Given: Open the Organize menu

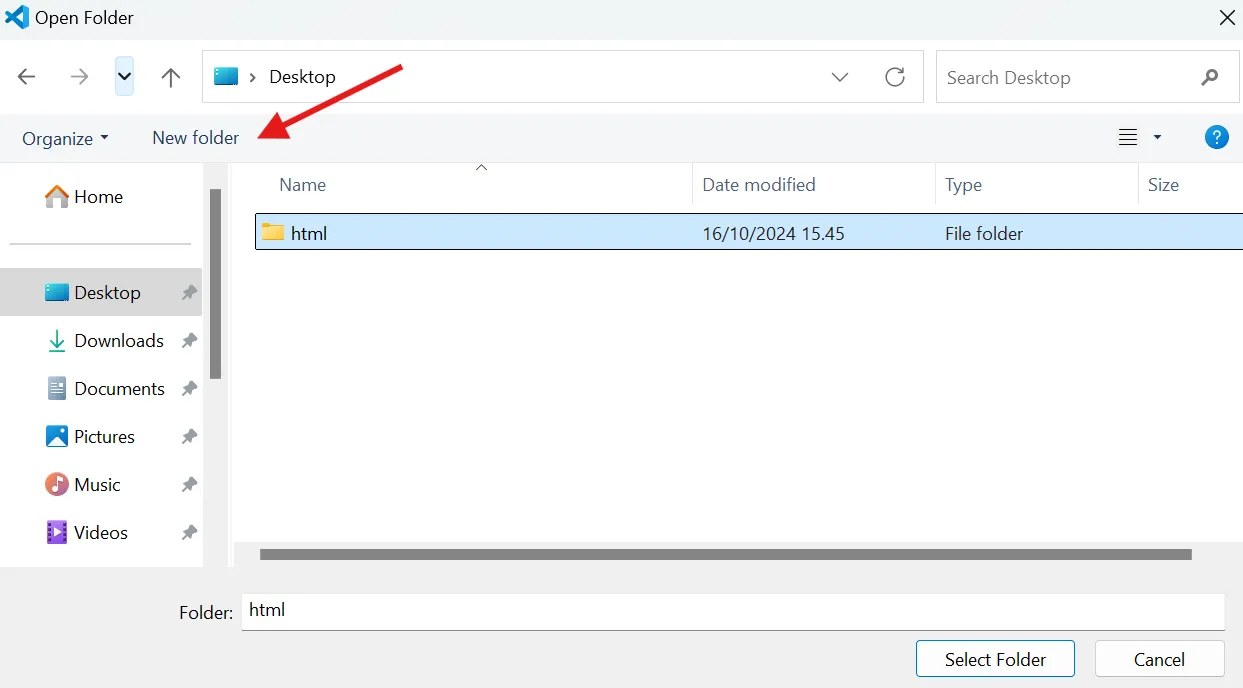Looking at the screenshot, I should (x=65, y=138).
